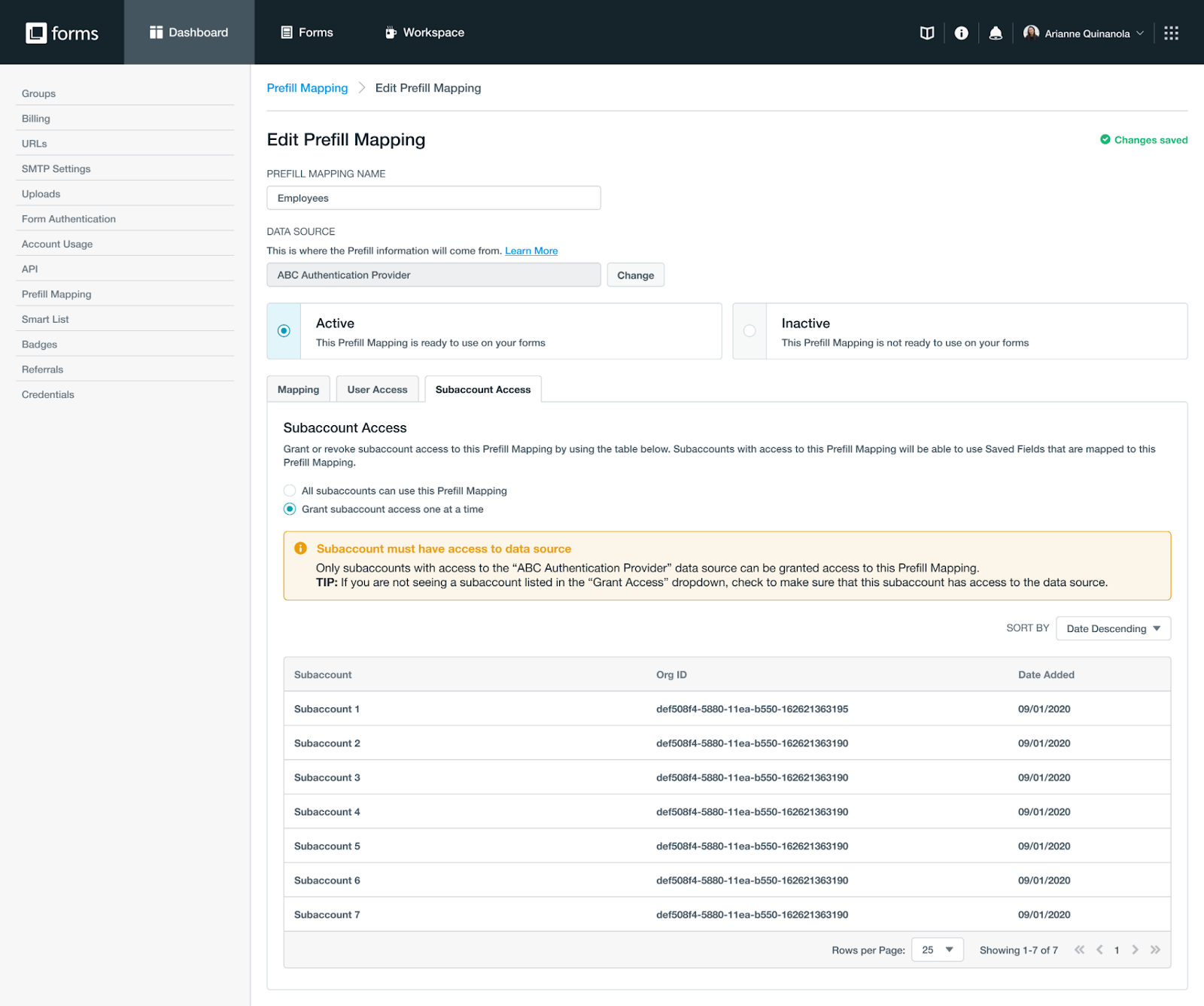1204x1006 pixels.
Task: Select the Inactive radio option
Action: point(749,331)
